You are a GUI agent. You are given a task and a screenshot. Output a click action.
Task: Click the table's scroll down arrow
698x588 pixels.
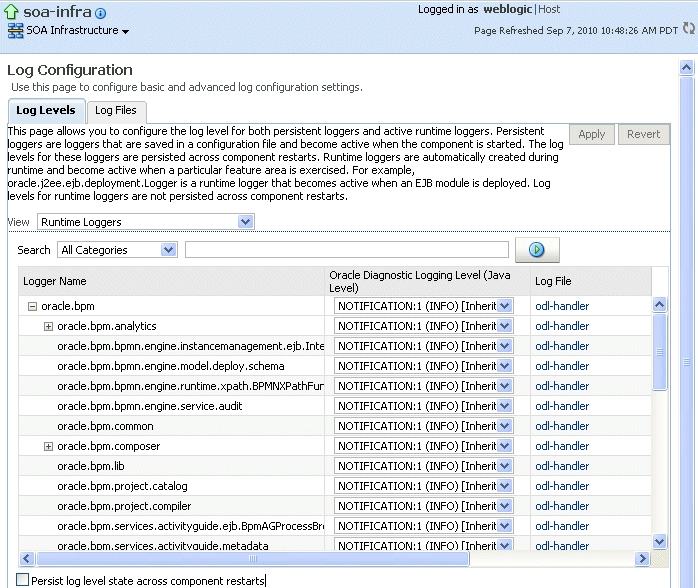[x=659, y=541]
